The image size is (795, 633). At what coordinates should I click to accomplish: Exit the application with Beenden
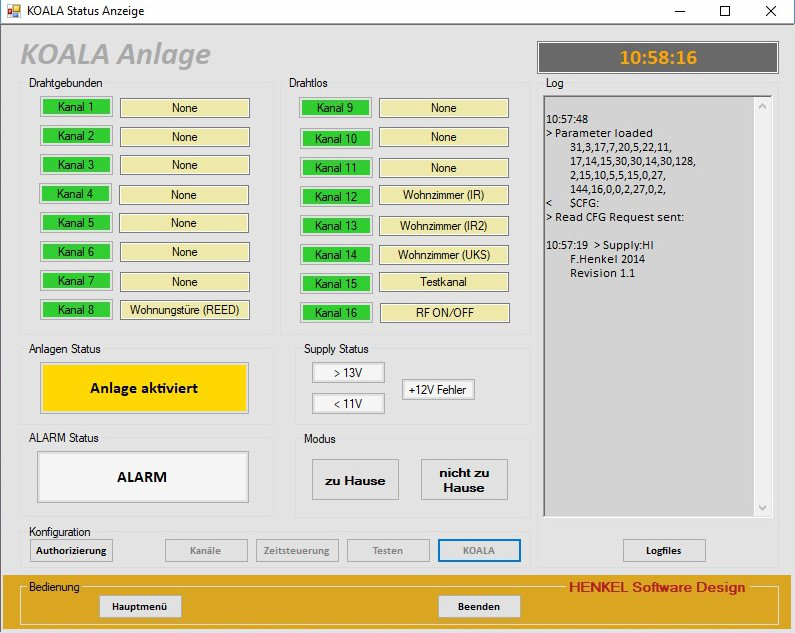(479, 606)
